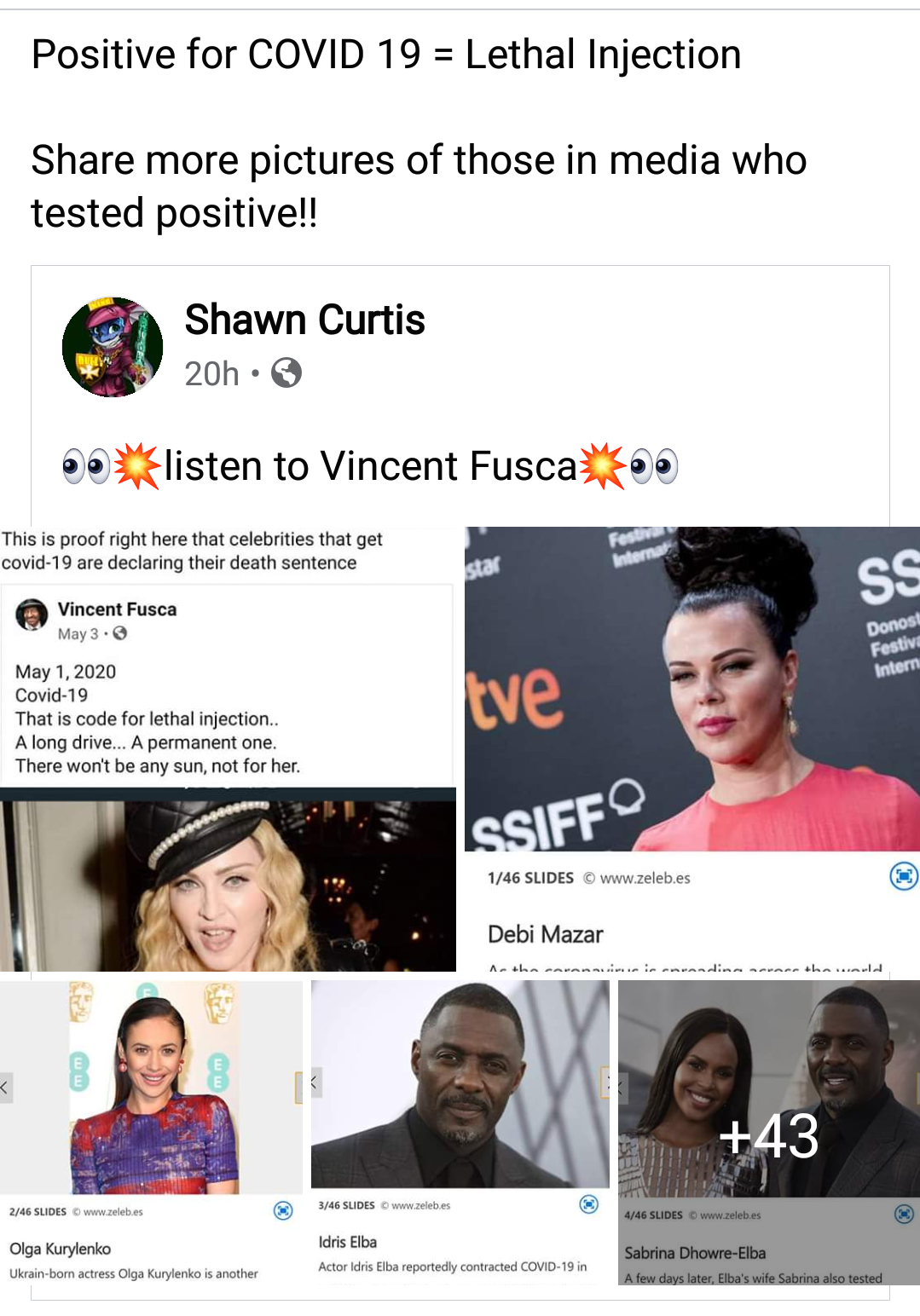Screen dimensions: 920x1316
Task: Open Shawn Curtis profile picture
Action: 113,347
